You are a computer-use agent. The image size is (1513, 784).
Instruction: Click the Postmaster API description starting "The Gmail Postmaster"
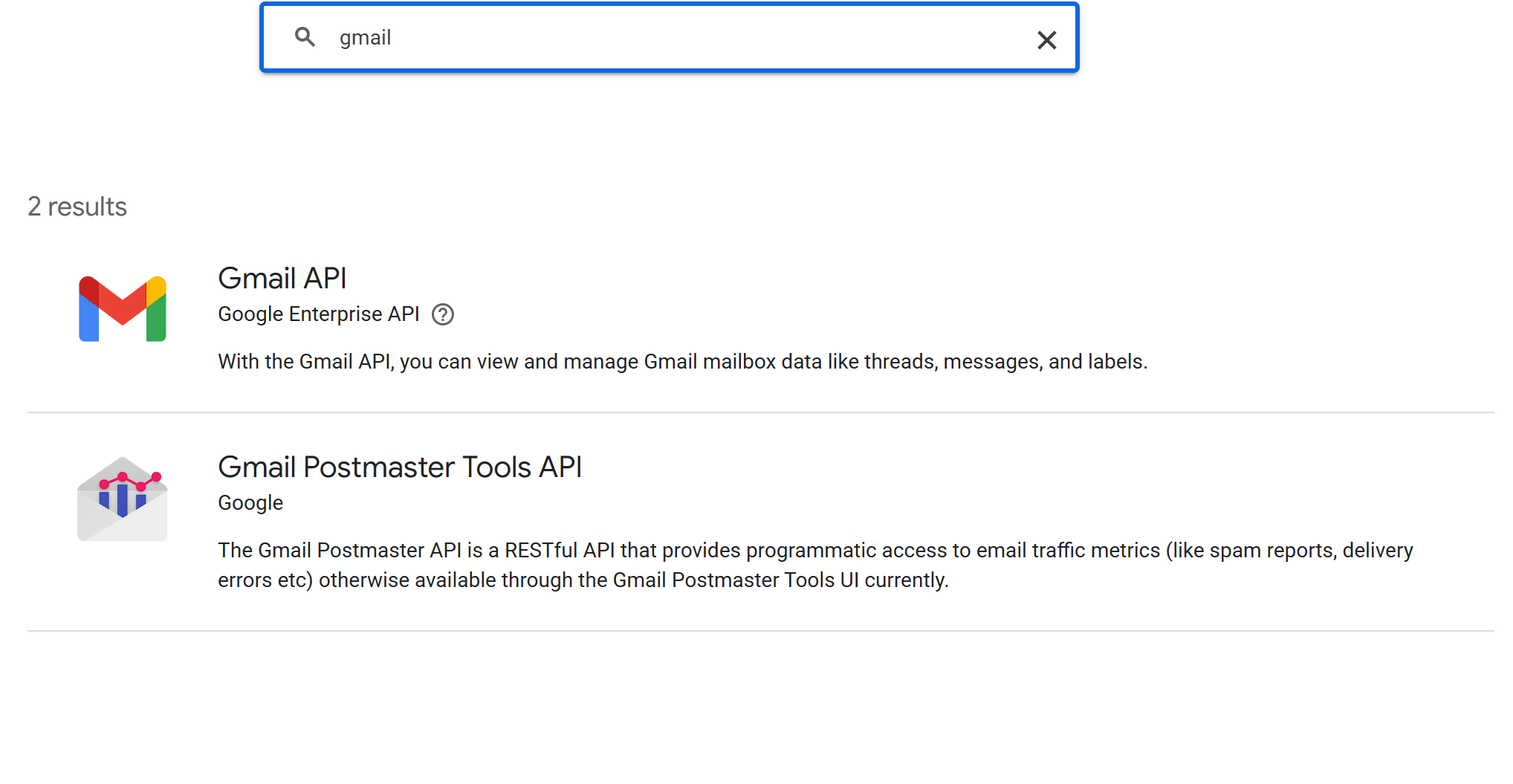tap(814, 551)
